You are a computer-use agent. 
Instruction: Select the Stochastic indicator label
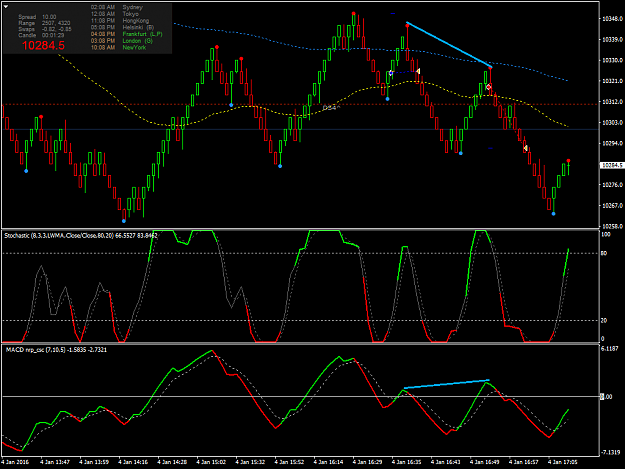pyautogui.click(x=81, y=235)
